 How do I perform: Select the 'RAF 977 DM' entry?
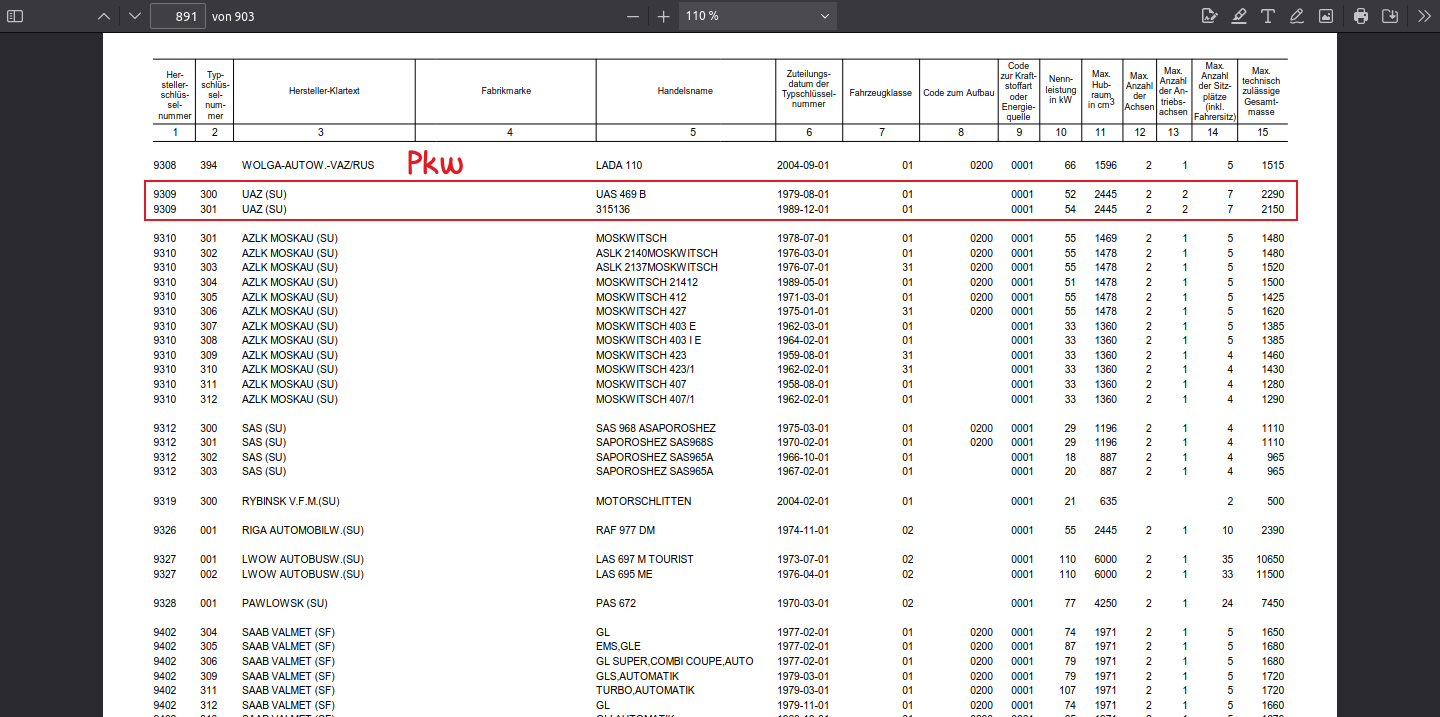[x=625, y=530]
